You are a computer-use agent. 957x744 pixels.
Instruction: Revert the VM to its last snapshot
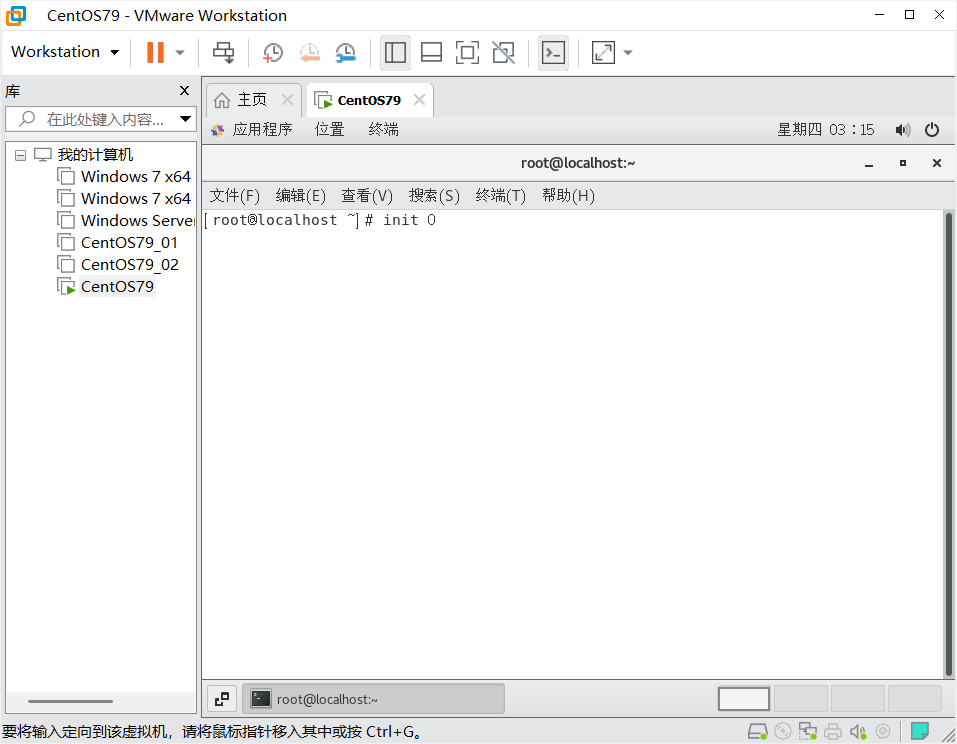(x=309, y=52)
